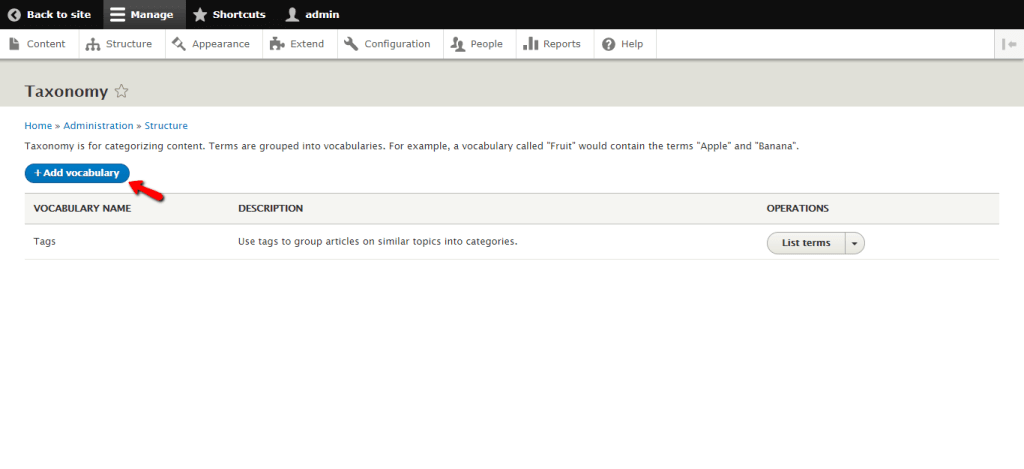Click the Extend puzzle piece icon
Viewport: 1024px width, 469px height.
pyautogui.click(x=277, y=44)
